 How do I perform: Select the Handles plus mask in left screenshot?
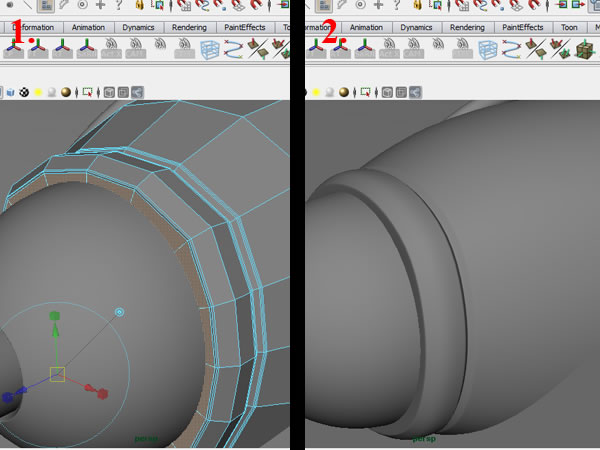101,5
